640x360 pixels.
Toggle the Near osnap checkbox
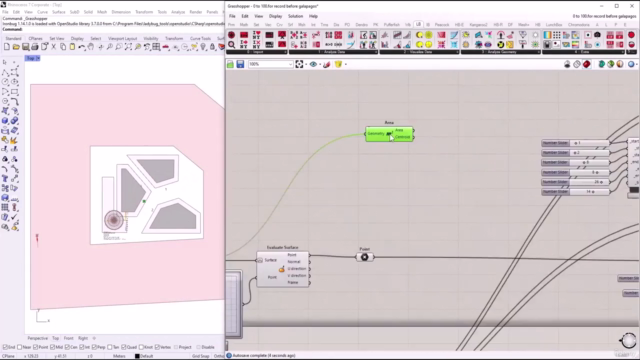pyautogui.click(x=20, y=347)
